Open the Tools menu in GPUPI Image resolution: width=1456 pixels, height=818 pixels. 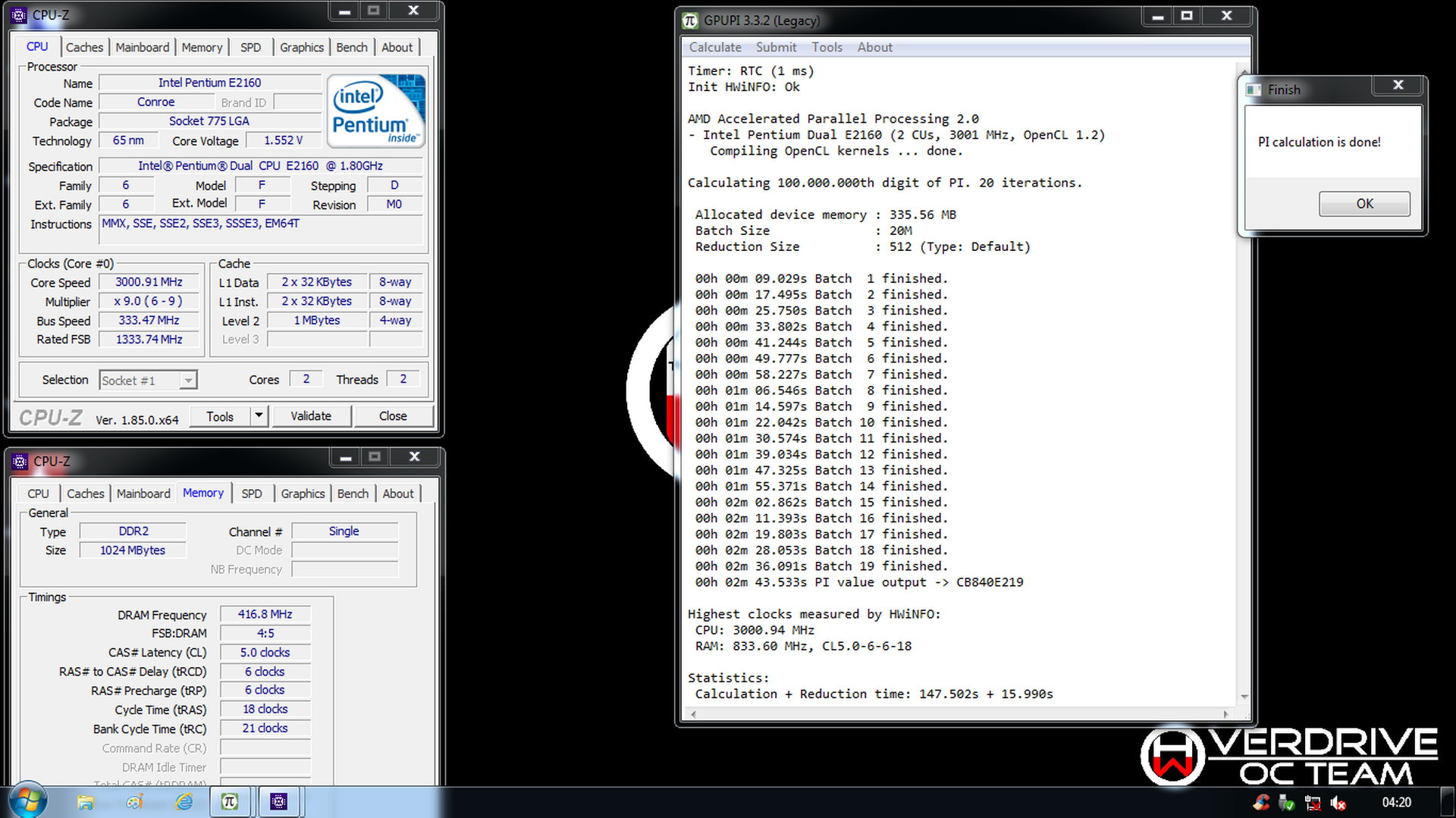827,47
